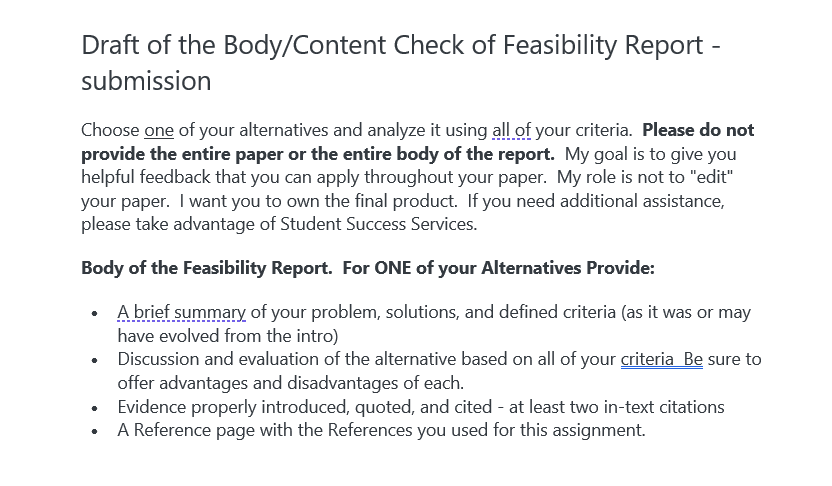Click "For ONE of your Alternatives Provide:" text

point(498,268)
